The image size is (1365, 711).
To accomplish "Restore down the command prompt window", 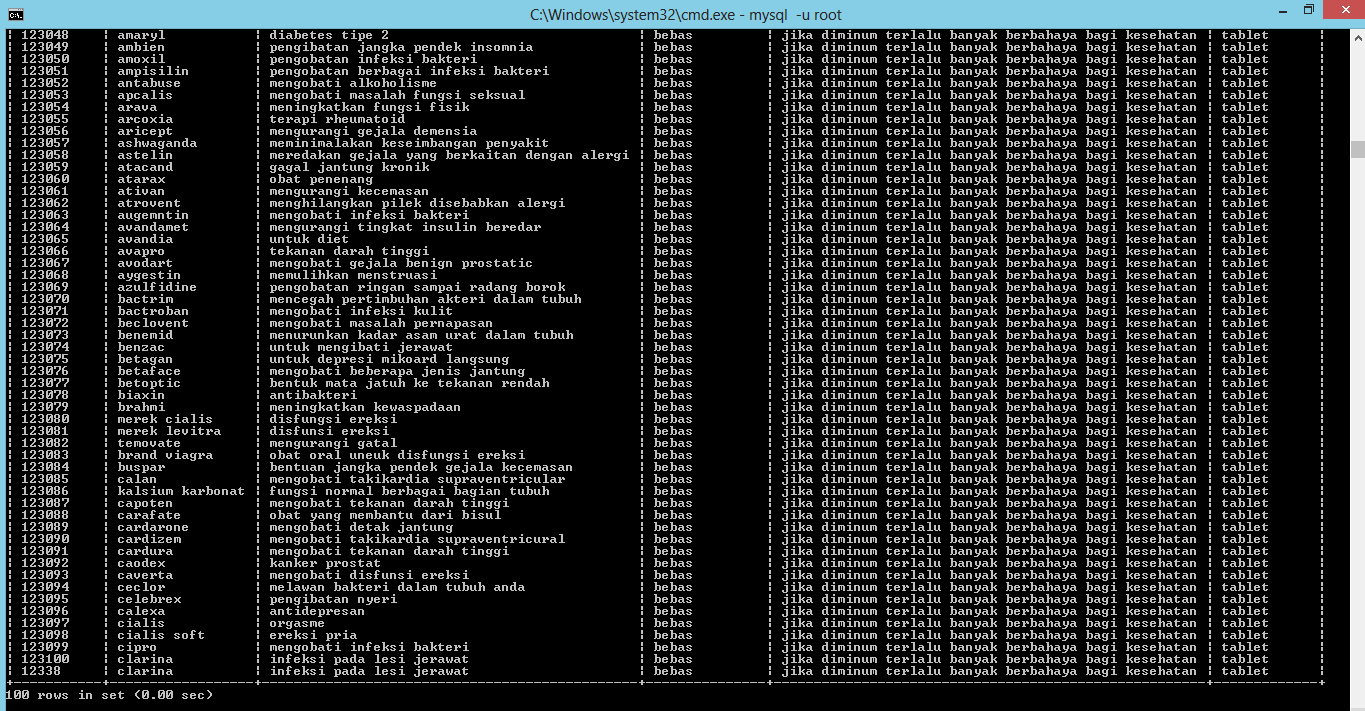I will (1309, 11).
